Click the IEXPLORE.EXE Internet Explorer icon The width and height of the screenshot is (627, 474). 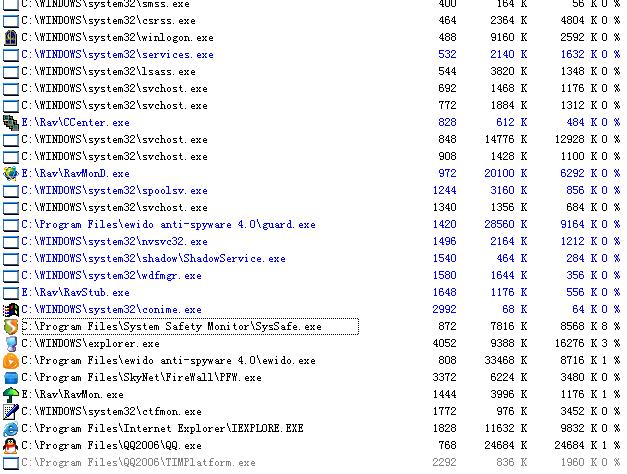(x=10, y=428)
